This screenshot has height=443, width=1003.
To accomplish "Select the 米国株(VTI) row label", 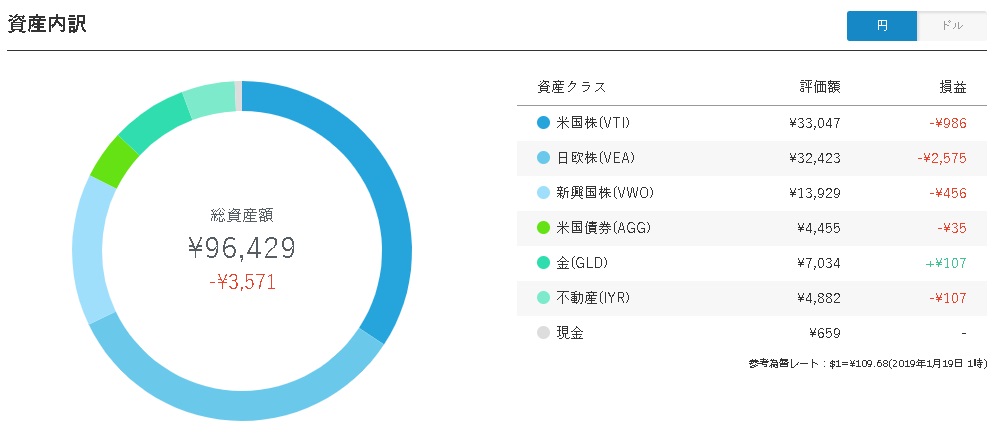I will coord(596,123).
